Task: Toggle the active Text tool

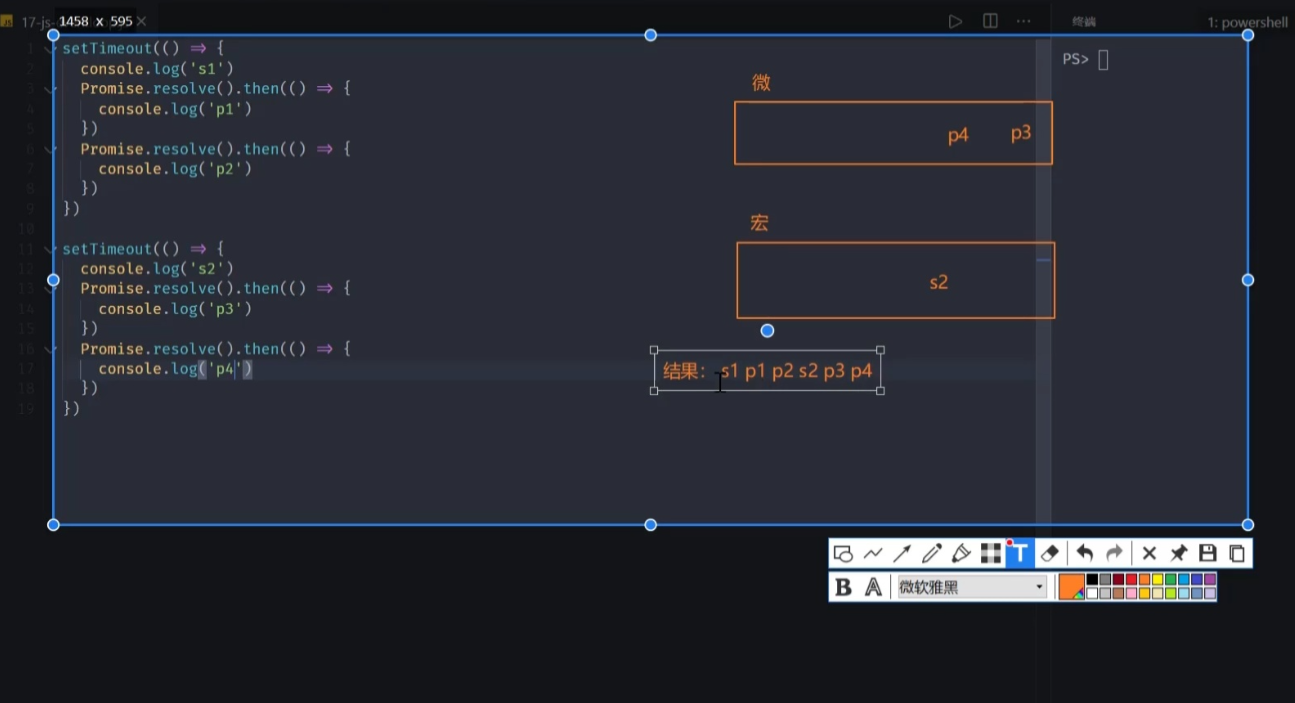Action: pyautogui.click(x=1019, y=554)
